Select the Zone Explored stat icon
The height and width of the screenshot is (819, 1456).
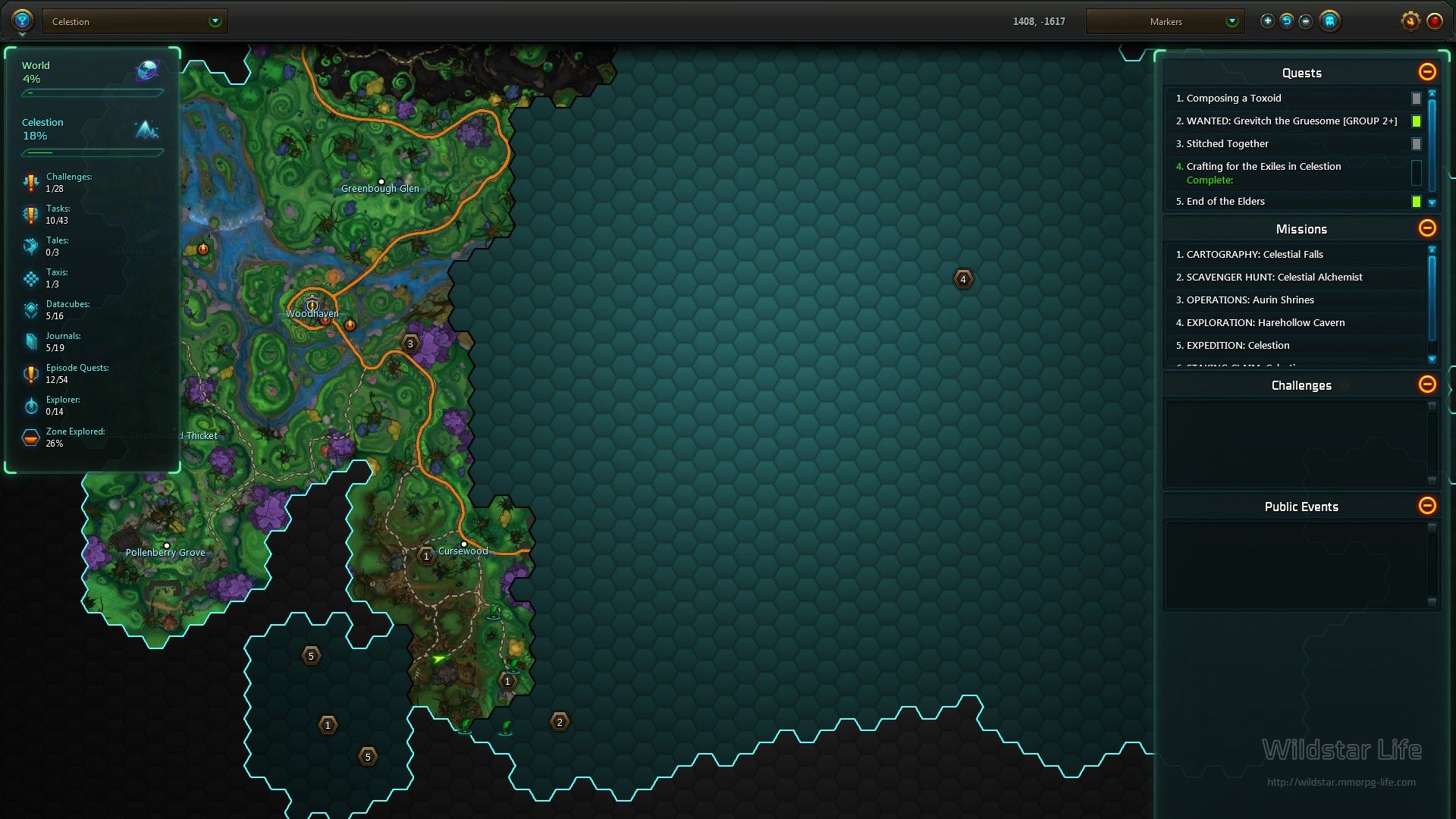30,438
